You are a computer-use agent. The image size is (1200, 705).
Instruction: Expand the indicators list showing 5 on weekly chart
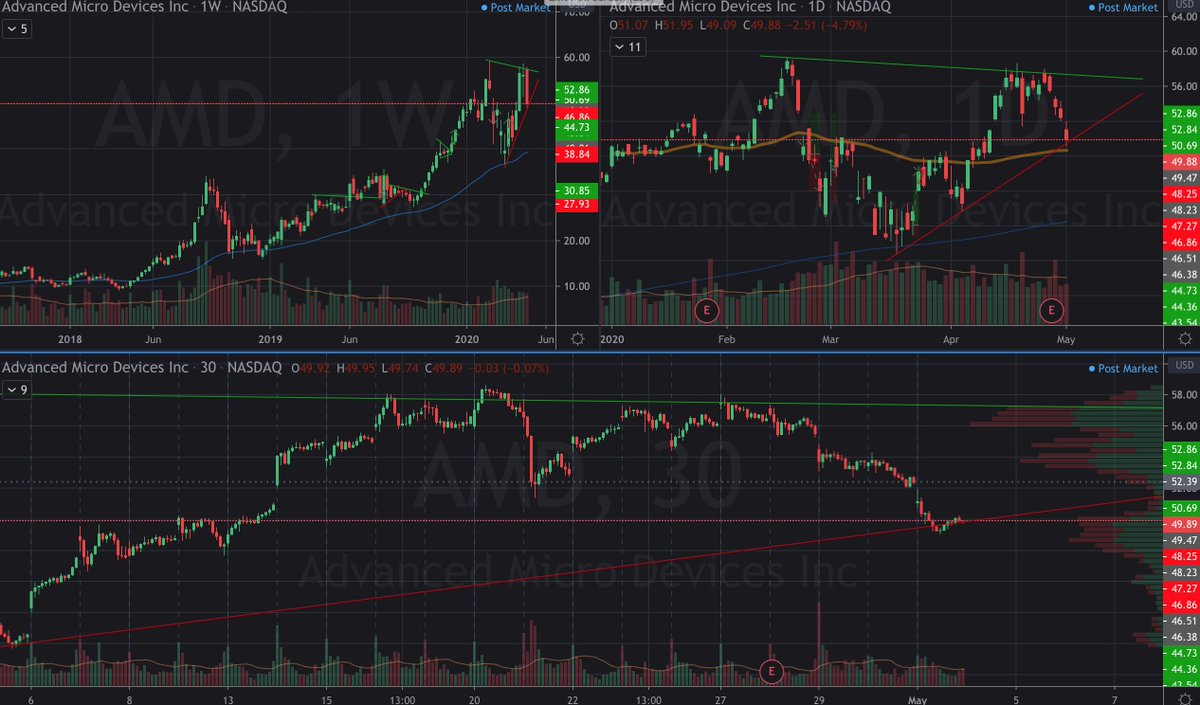click(x=17, y=29)
